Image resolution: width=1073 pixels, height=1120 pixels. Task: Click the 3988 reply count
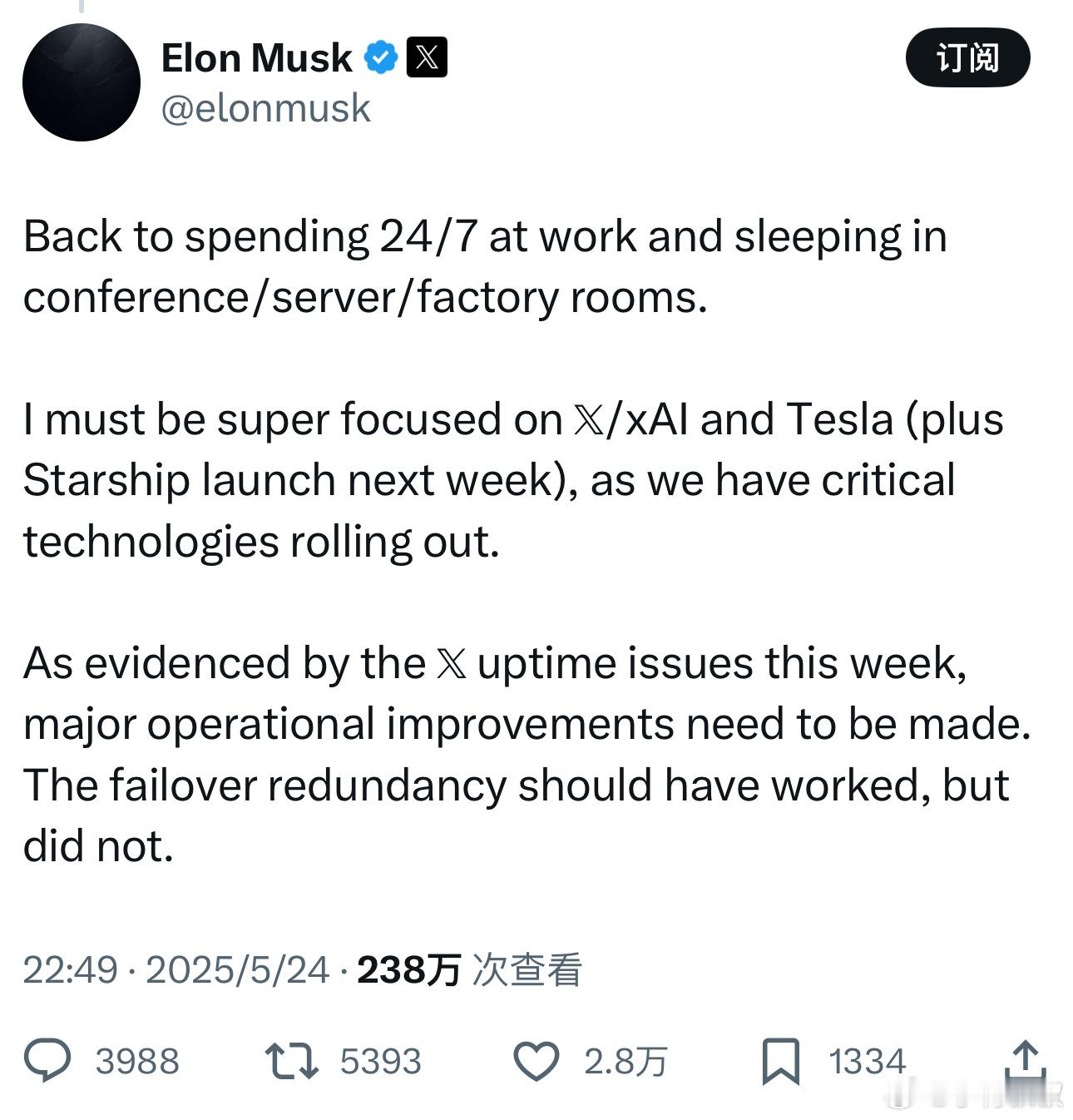tap(137, 1062)
